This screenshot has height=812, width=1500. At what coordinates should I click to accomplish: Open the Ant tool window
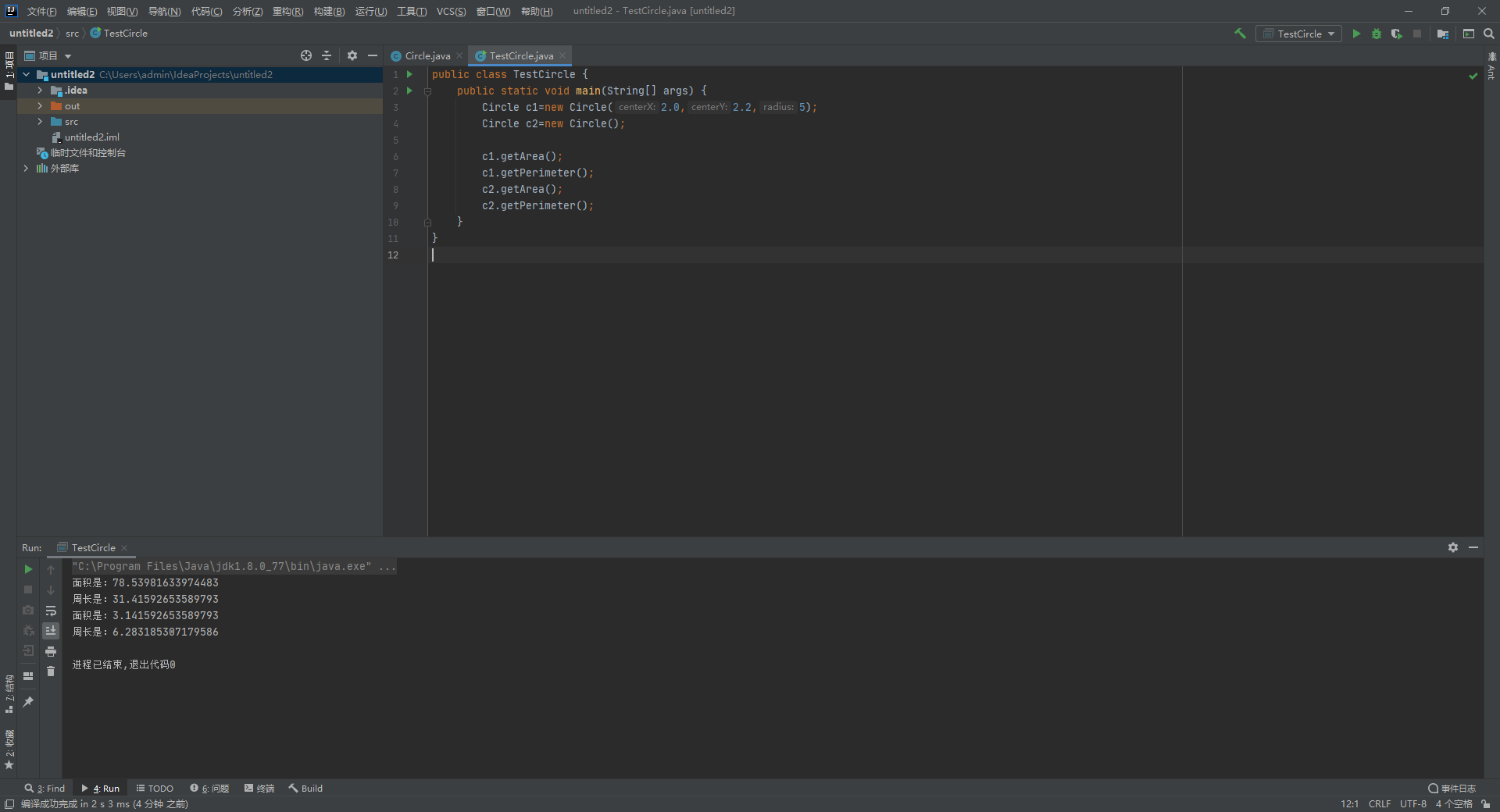1491,67
